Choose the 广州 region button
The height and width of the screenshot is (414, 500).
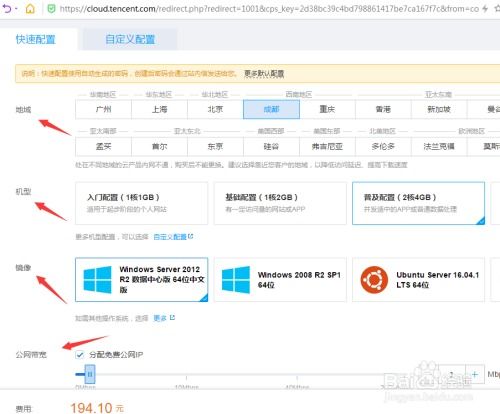point(103,109)
